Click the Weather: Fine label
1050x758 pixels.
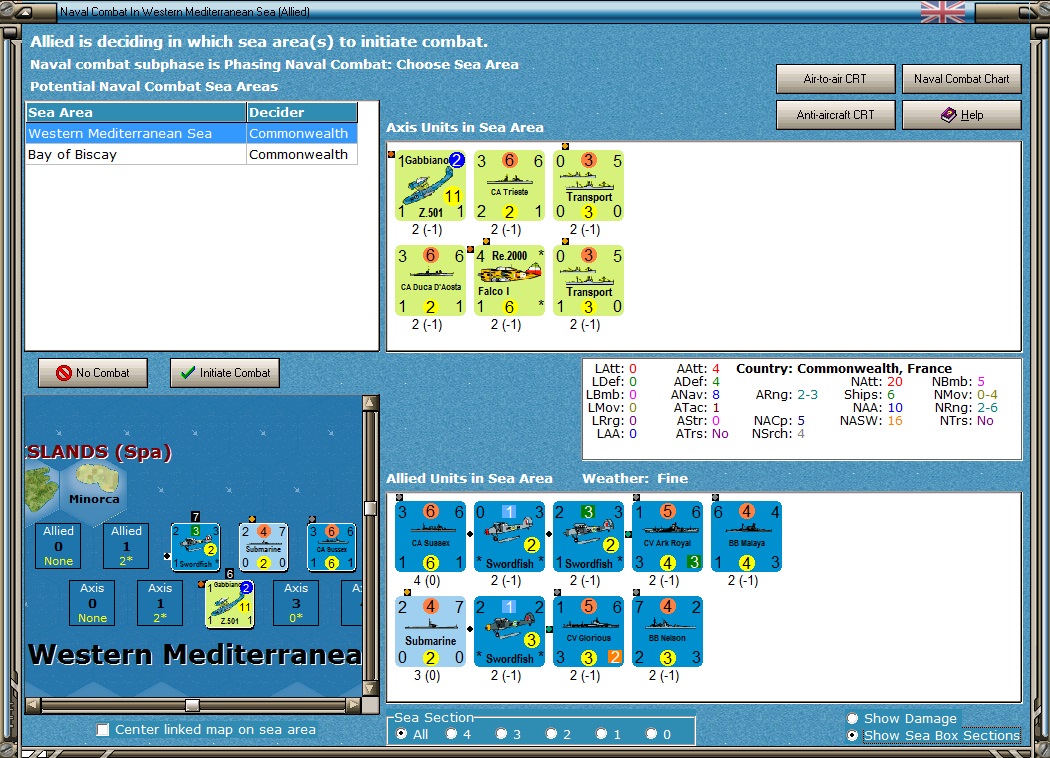point(635,479)
